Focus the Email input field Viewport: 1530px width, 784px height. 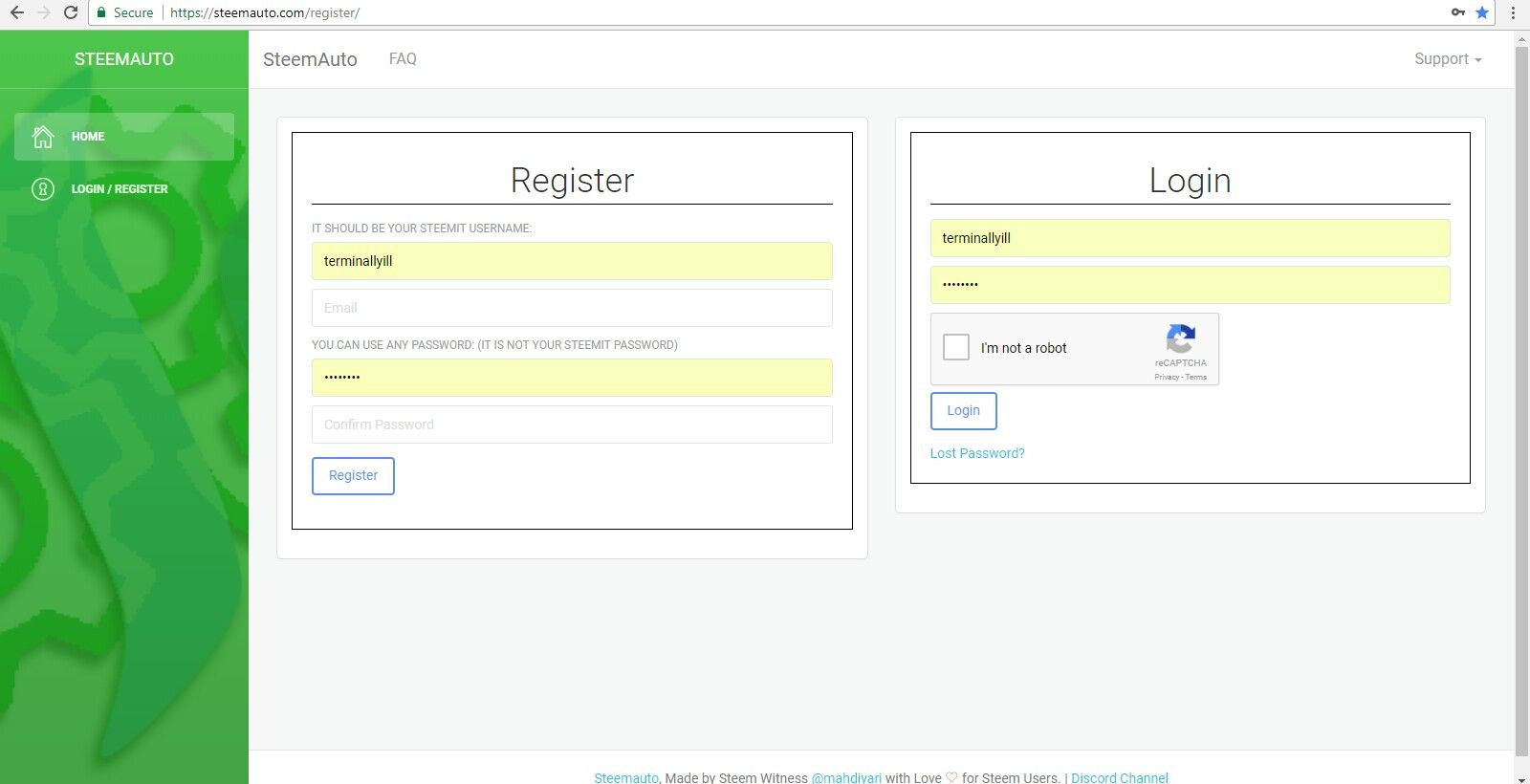572,308
